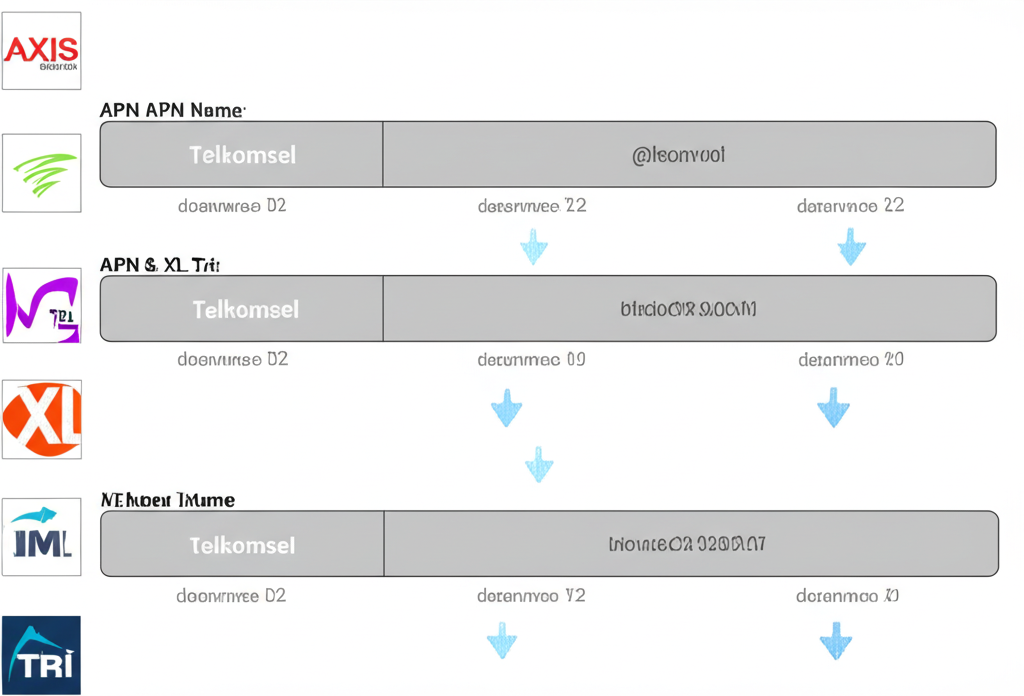Expand right down arrow beneath the middle table
Viewport: 1024px width, 696px height.
click(833, 408)
